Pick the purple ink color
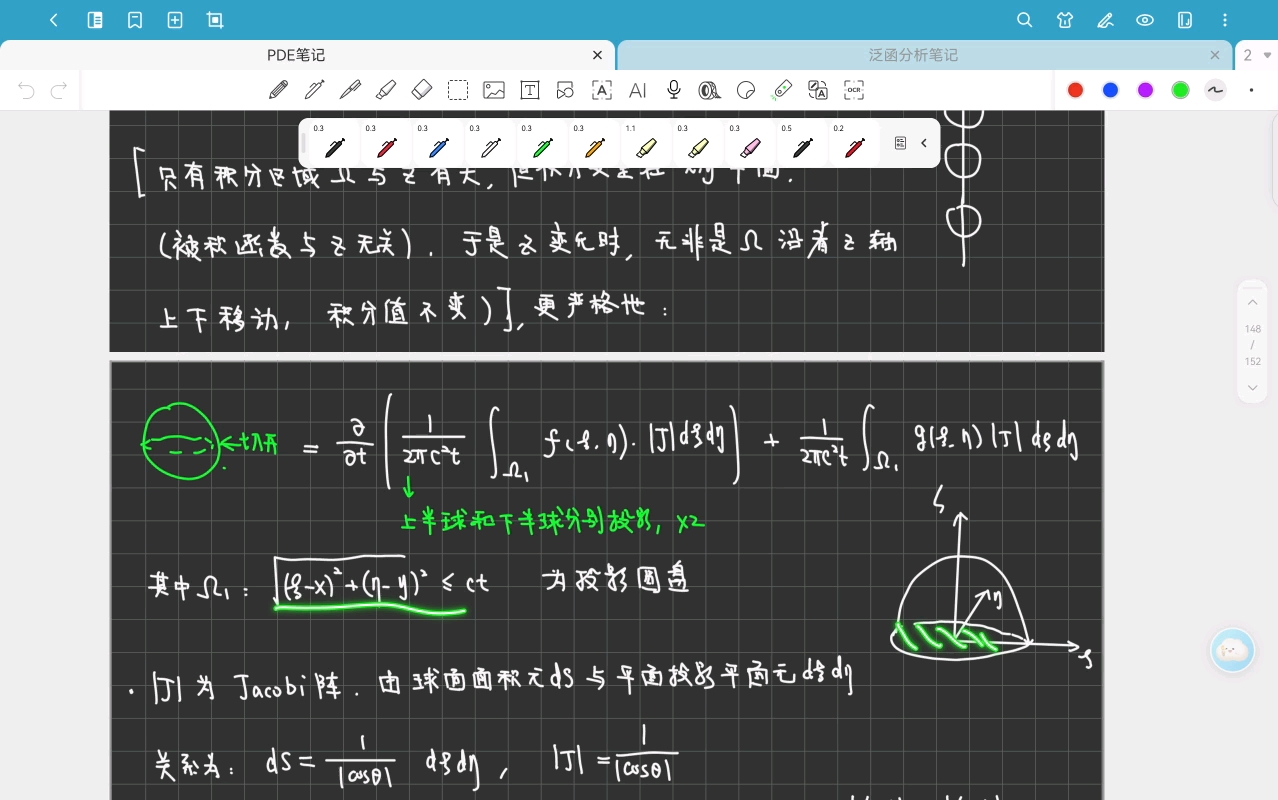 point(1146,90)
